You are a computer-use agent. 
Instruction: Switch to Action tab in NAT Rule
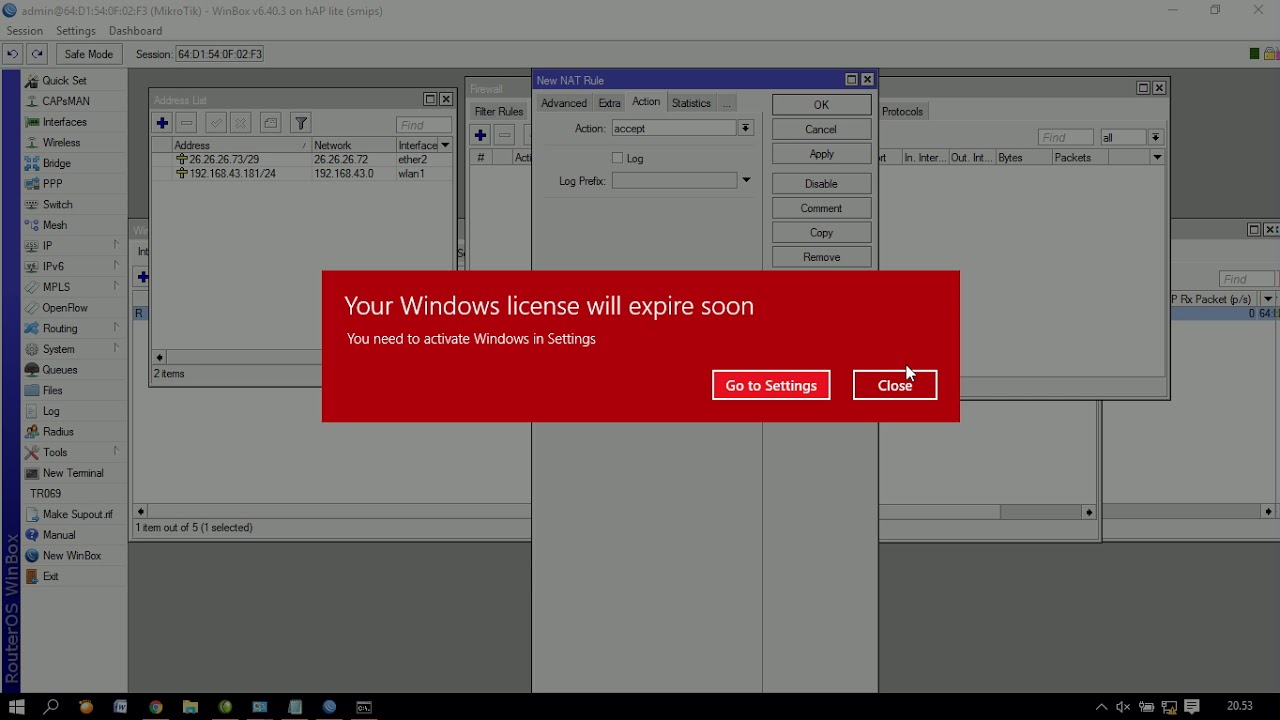click(646, 102)
